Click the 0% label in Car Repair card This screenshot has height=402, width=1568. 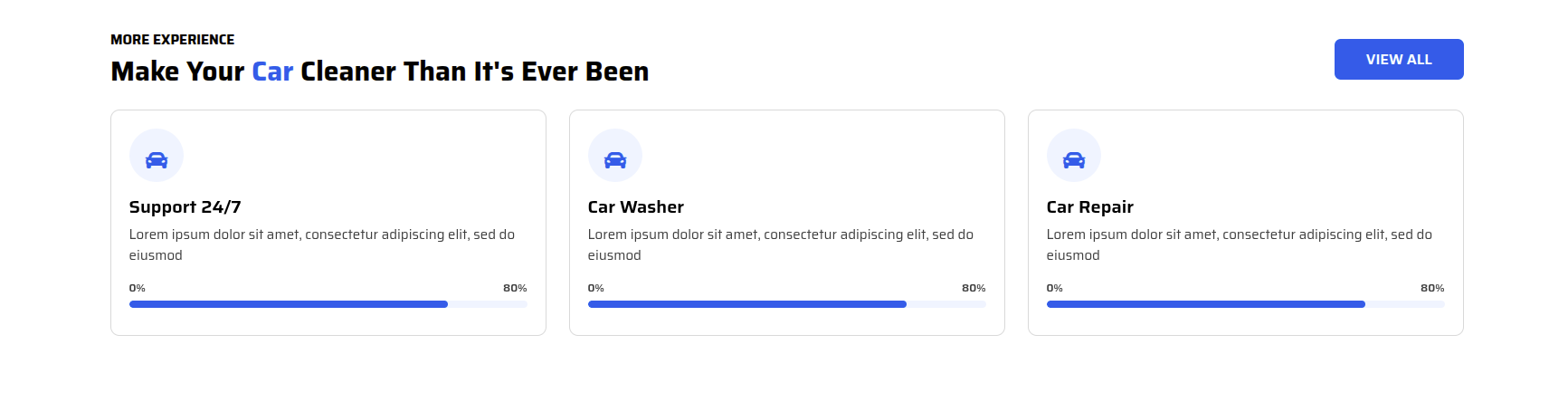[1055, 288]
